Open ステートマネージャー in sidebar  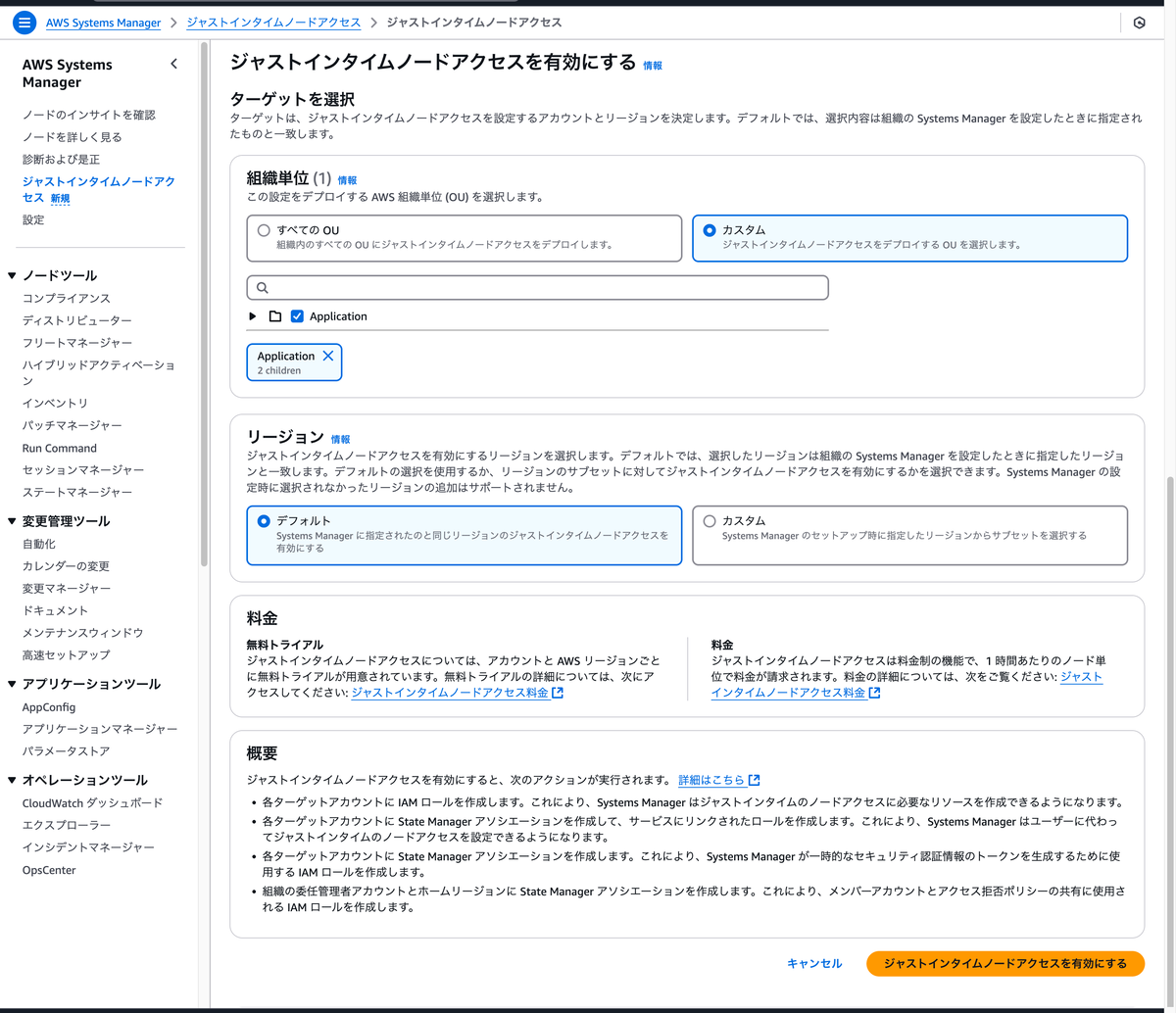77,492
